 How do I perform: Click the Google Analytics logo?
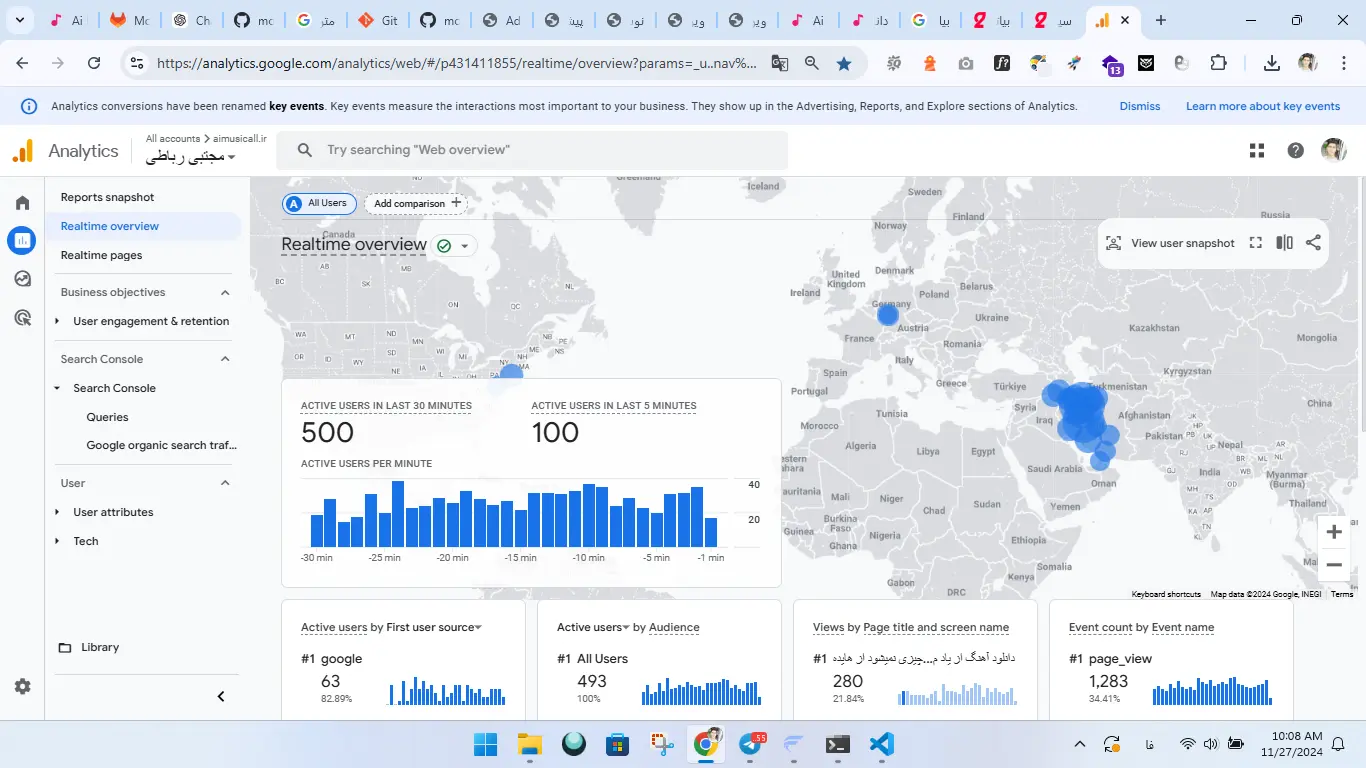pyautogui.click(x=22, y=151)
